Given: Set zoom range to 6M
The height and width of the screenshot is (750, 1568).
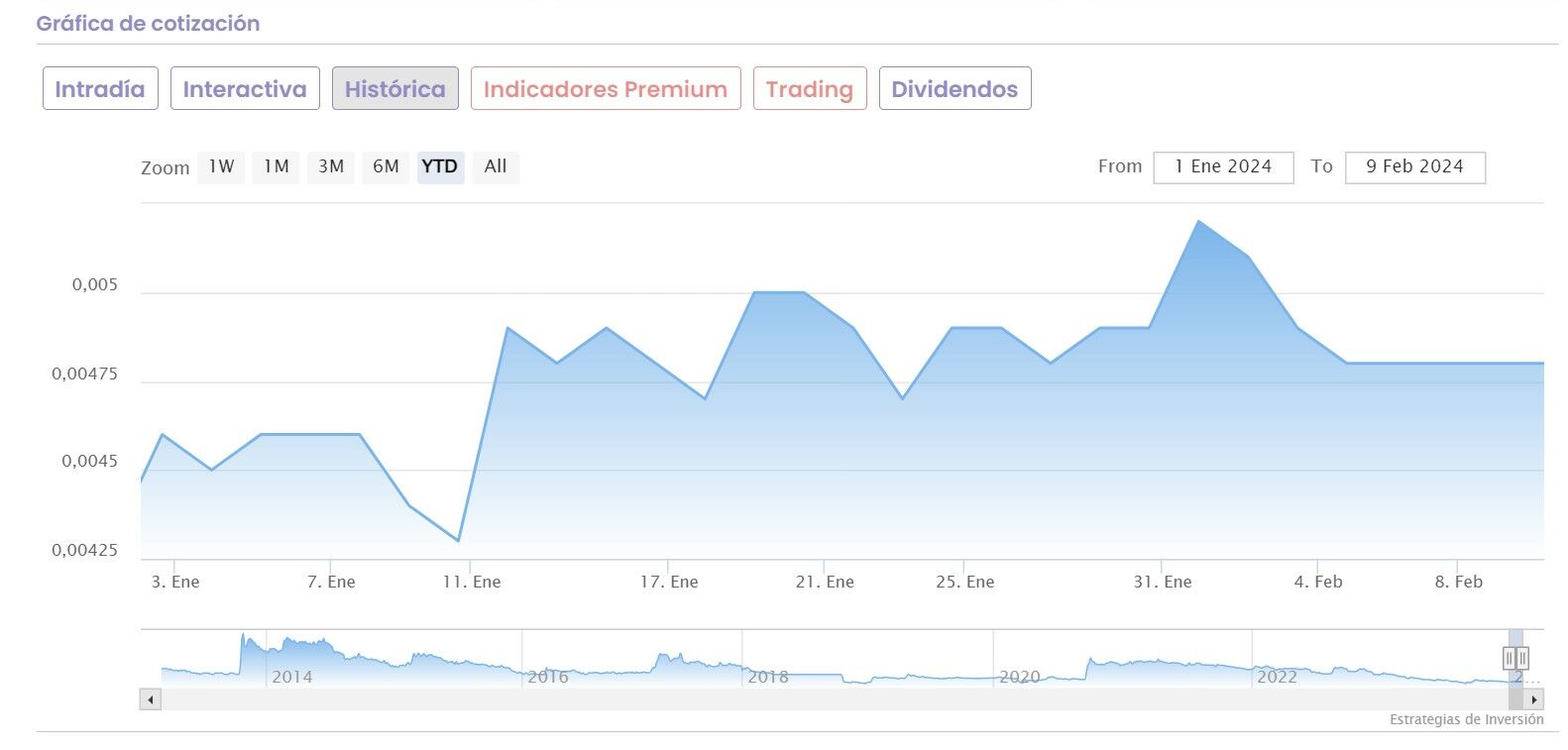Looking at the screenshot, I should 386,166.
